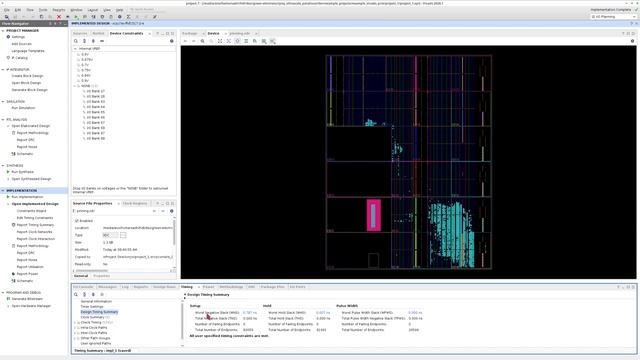Click Generate Bitstream in Flow Navigator
The height and width of the screenshot is (360, 640).
27,299
